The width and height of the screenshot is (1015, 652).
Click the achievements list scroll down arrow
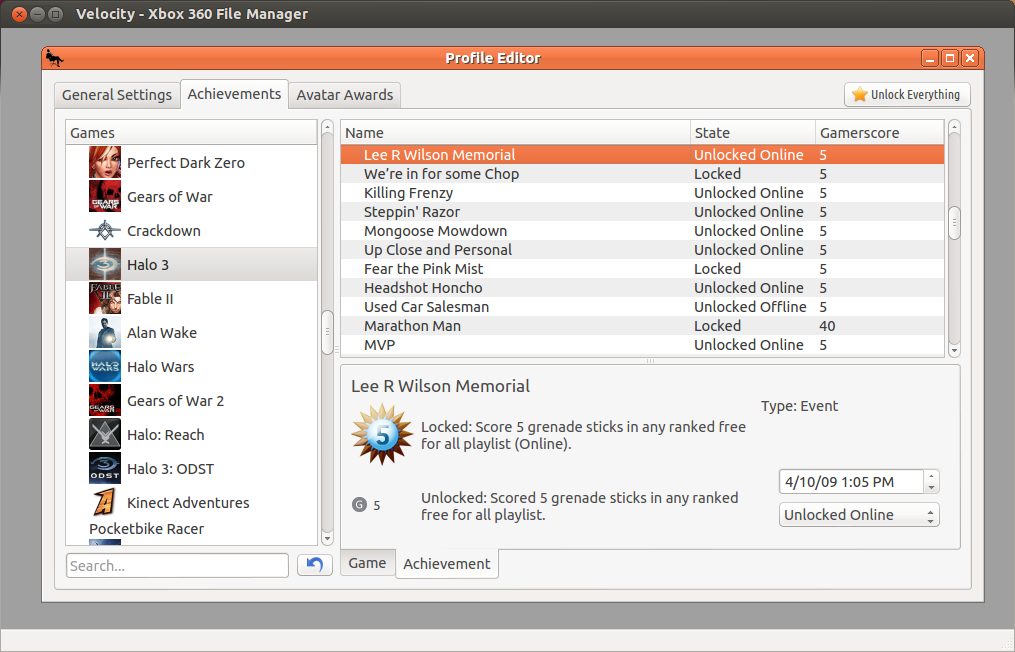(954, 350)
